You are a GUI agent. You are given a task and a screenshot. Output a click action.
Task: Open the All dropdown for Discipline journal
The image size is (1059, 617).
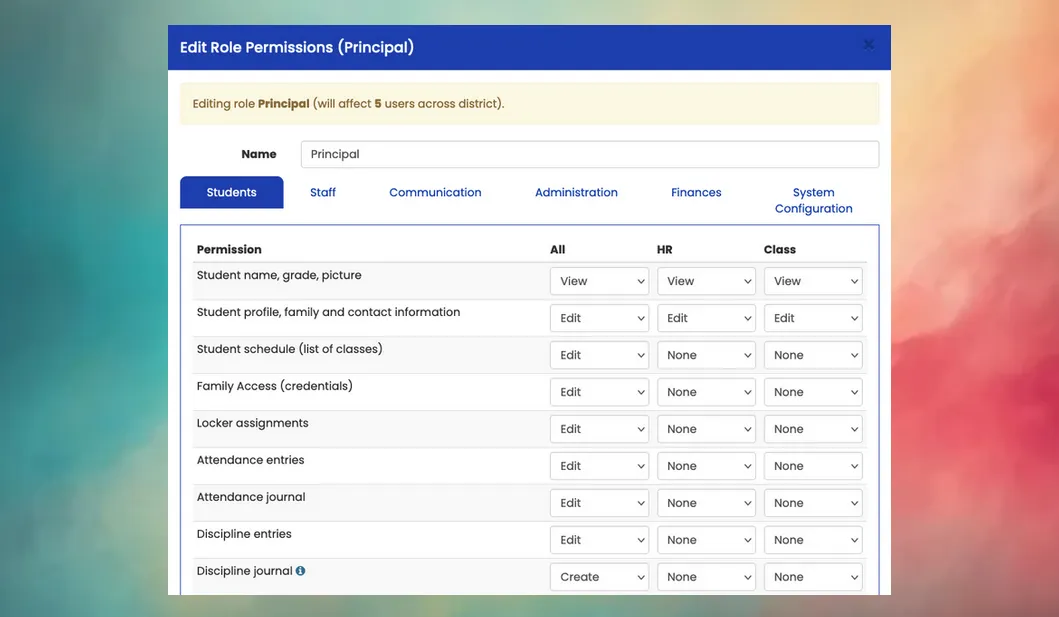pyautogui.click(x=598, y=576)
